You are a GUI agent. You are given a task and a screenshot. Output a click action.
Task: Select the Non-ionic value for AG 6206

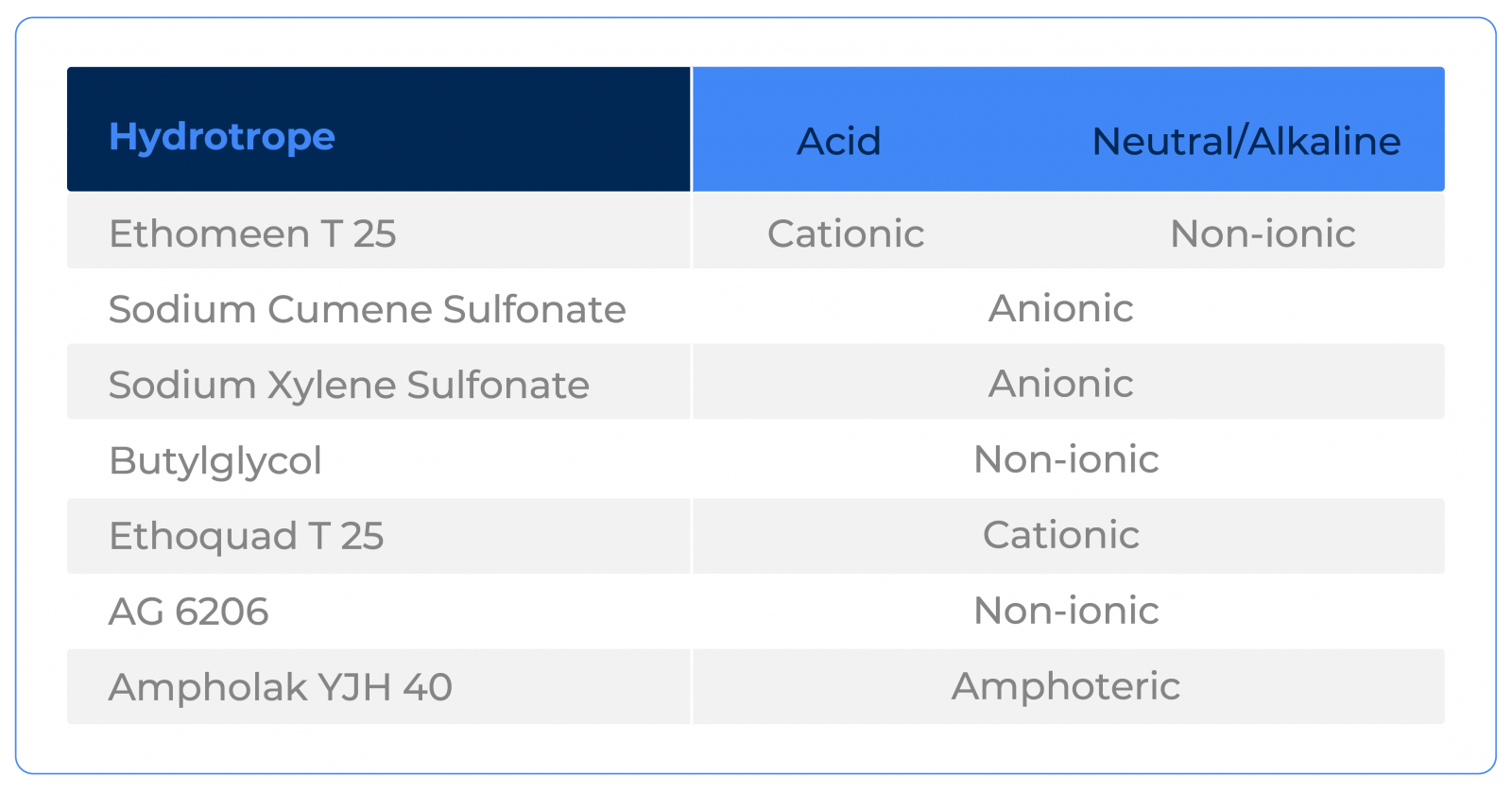(1066, 611)
